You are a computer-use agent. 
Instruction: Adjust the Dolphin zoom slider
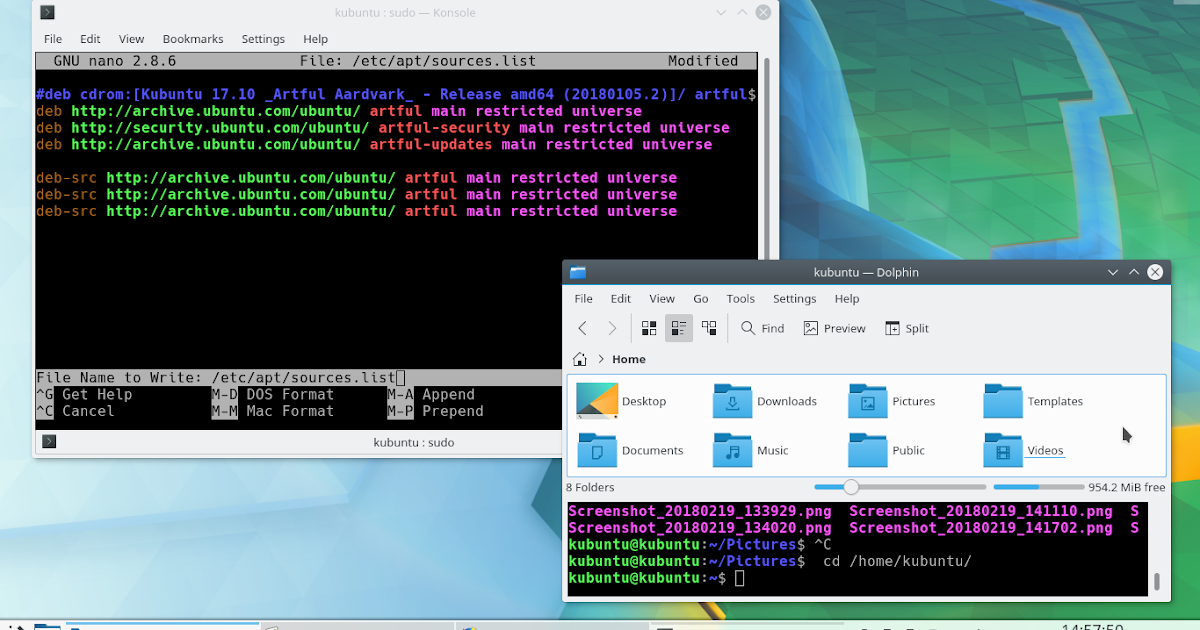[851, 487]
